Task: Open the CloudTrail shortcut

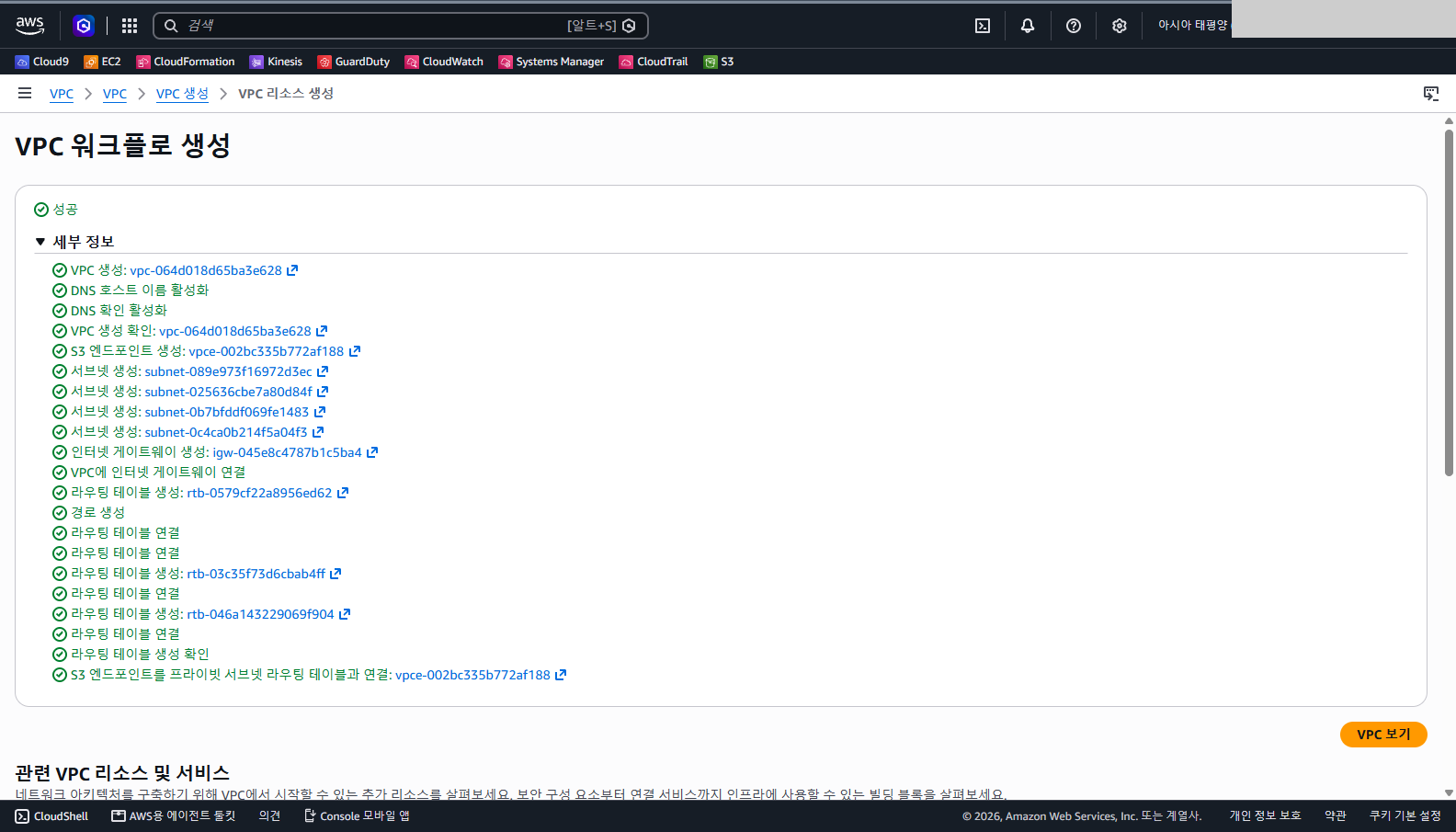Action: click(x=654, y=62)
